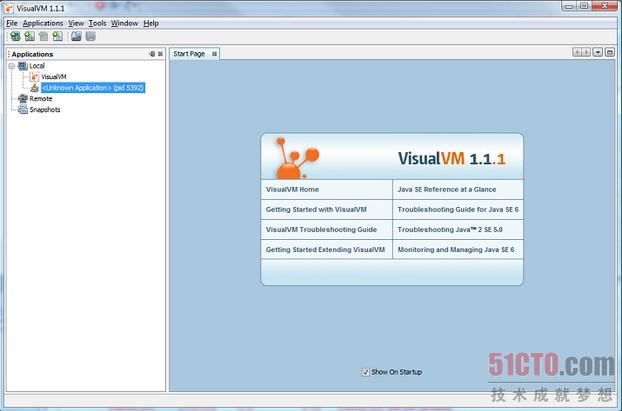Open Java SE Reference at a Glance
The height and width of the screenshot is (411, 622).
447,190
